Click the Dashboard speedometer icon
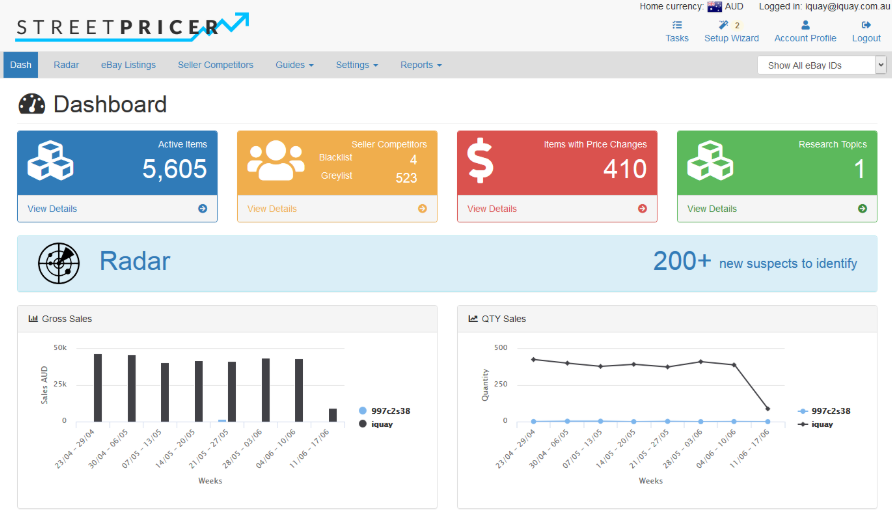This screenshot has height=525, width=892. pos(32,104)
